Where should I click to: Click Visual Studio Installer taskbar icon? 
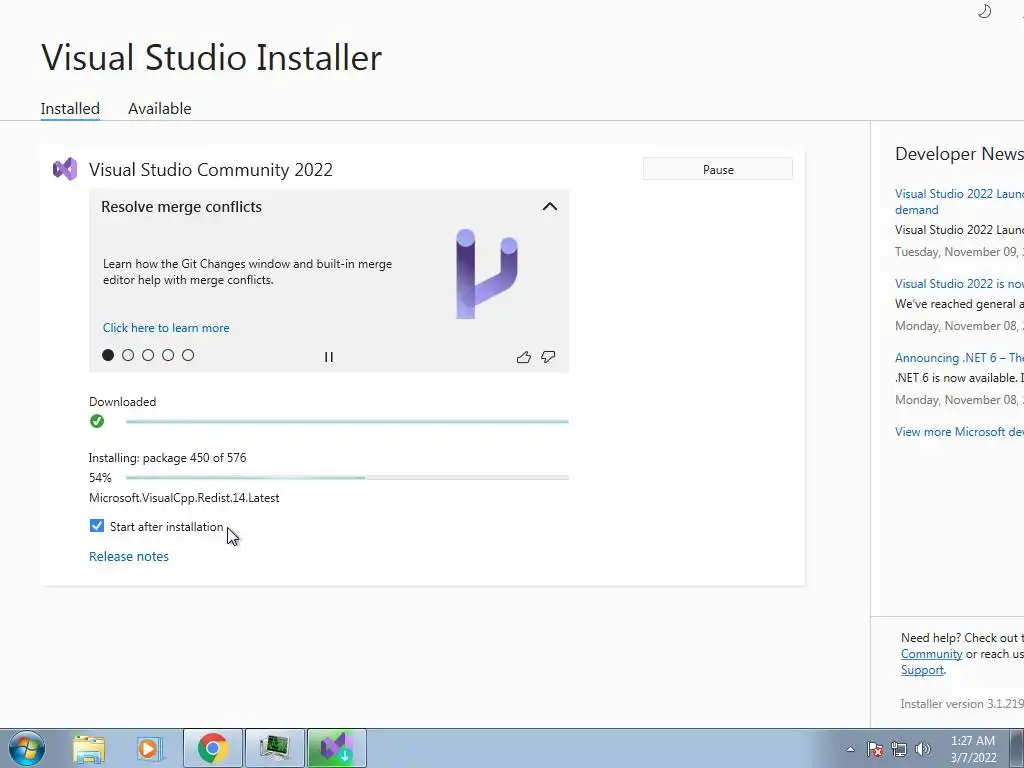336,748
